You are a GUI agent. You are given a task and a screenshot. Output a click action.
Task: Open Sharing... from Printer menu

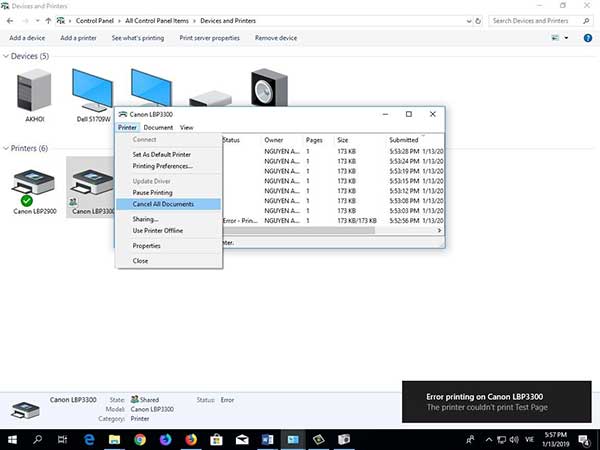tap(168, 219)
